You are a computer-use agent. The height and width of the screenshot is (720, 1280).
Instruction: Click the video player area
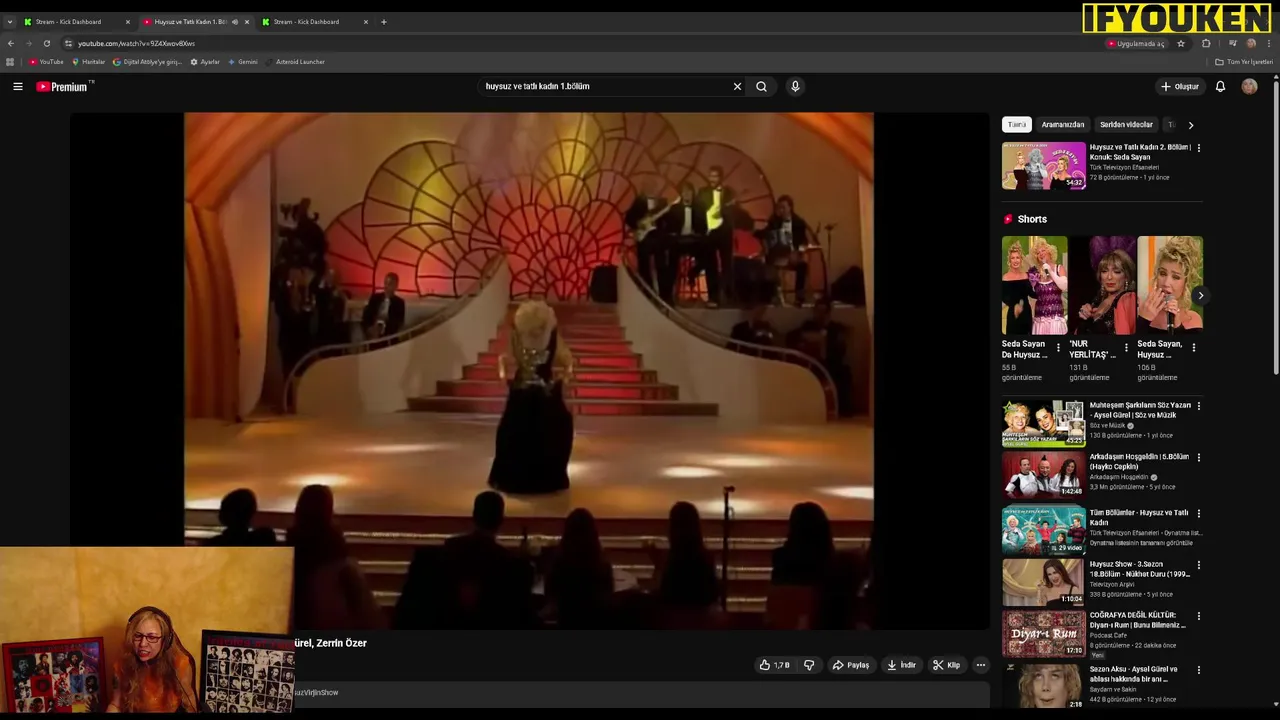pyautogui.click(x=529, y=371)
